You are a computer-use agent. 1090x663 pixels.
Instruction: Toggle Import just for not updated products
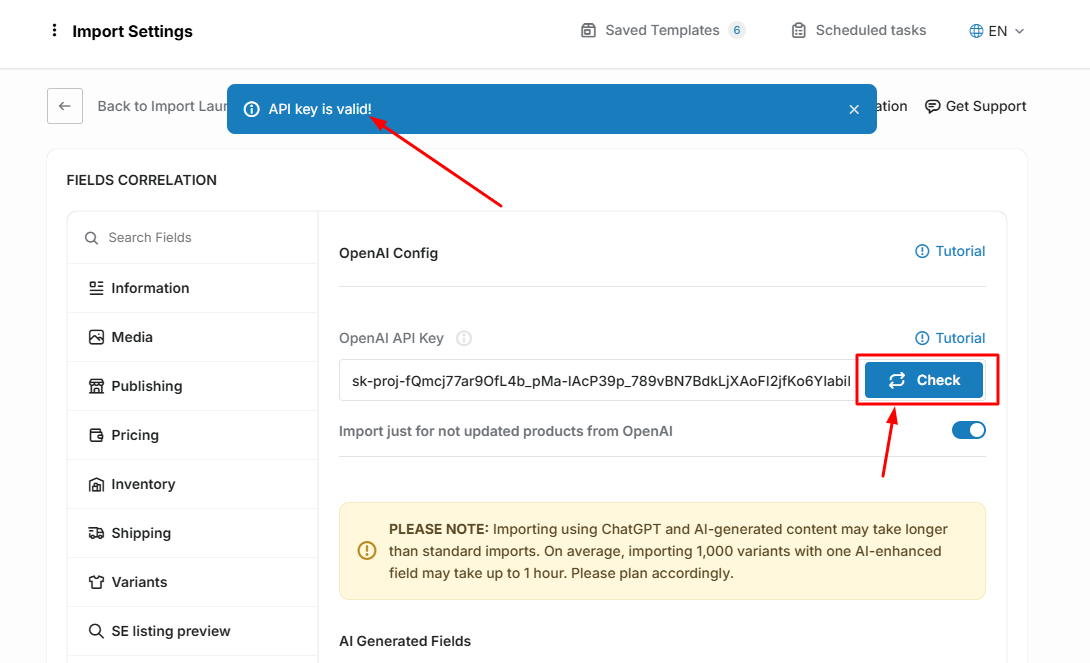click(x=968, y=431)
